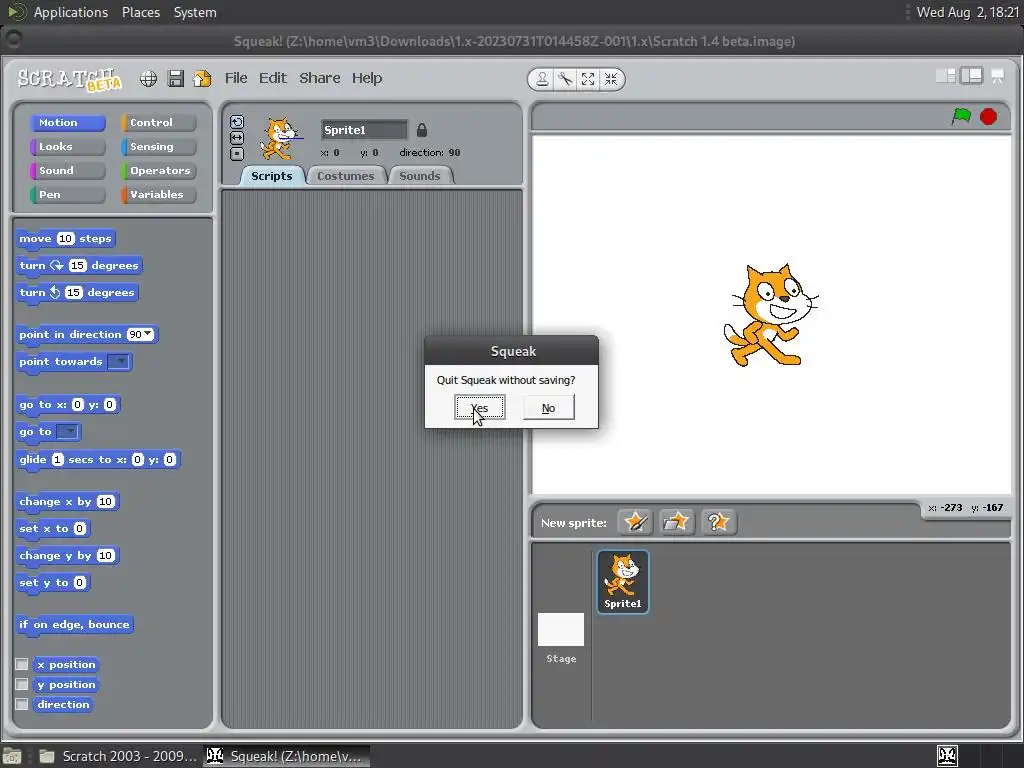Open the Help menu

(x=367, y=78)
